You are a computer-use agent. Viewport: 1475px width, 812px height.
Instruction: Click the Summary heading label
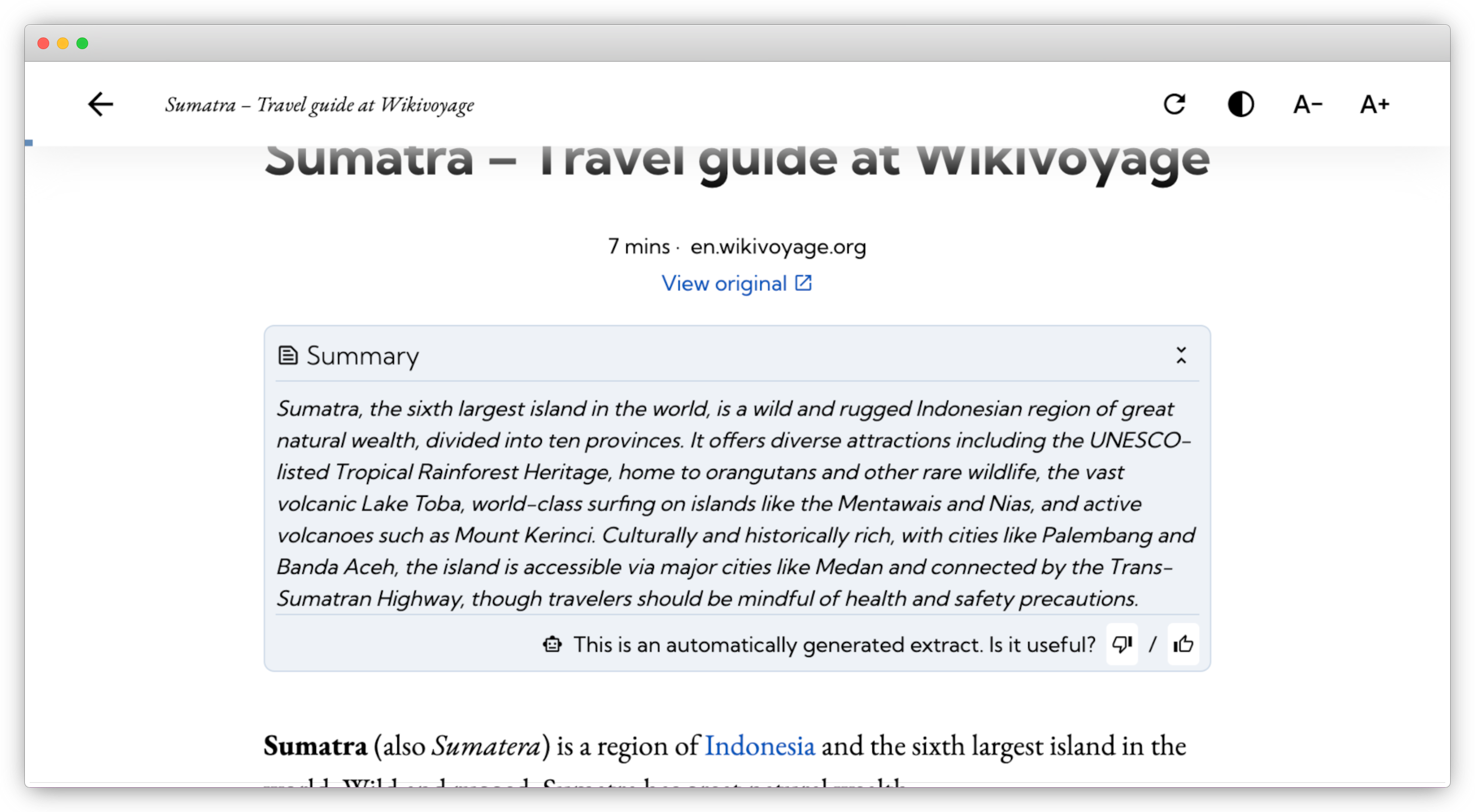363,355
